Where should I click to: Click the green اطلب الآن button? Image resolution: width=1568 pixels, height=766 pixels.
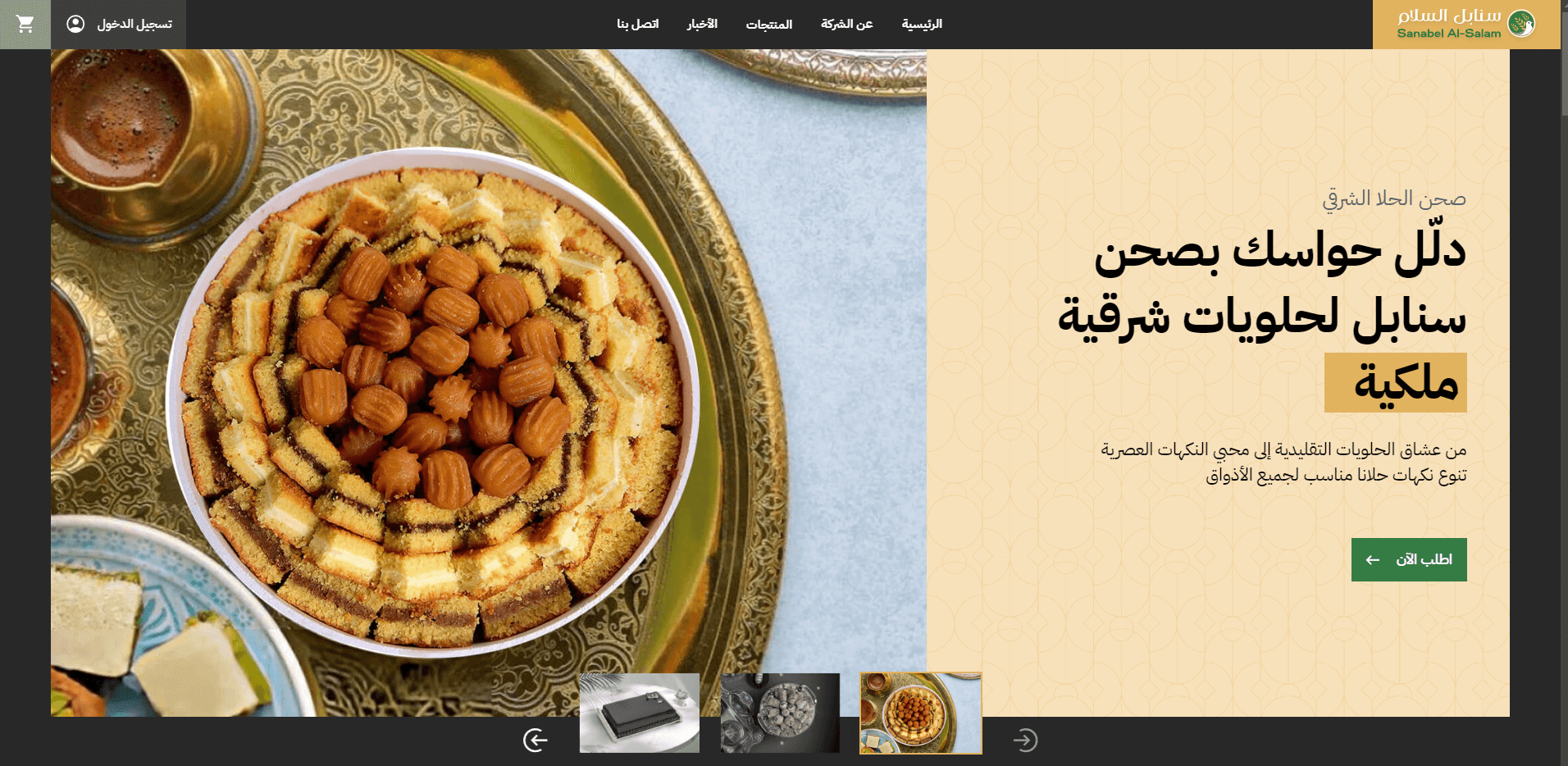[x=1409, y=559]
